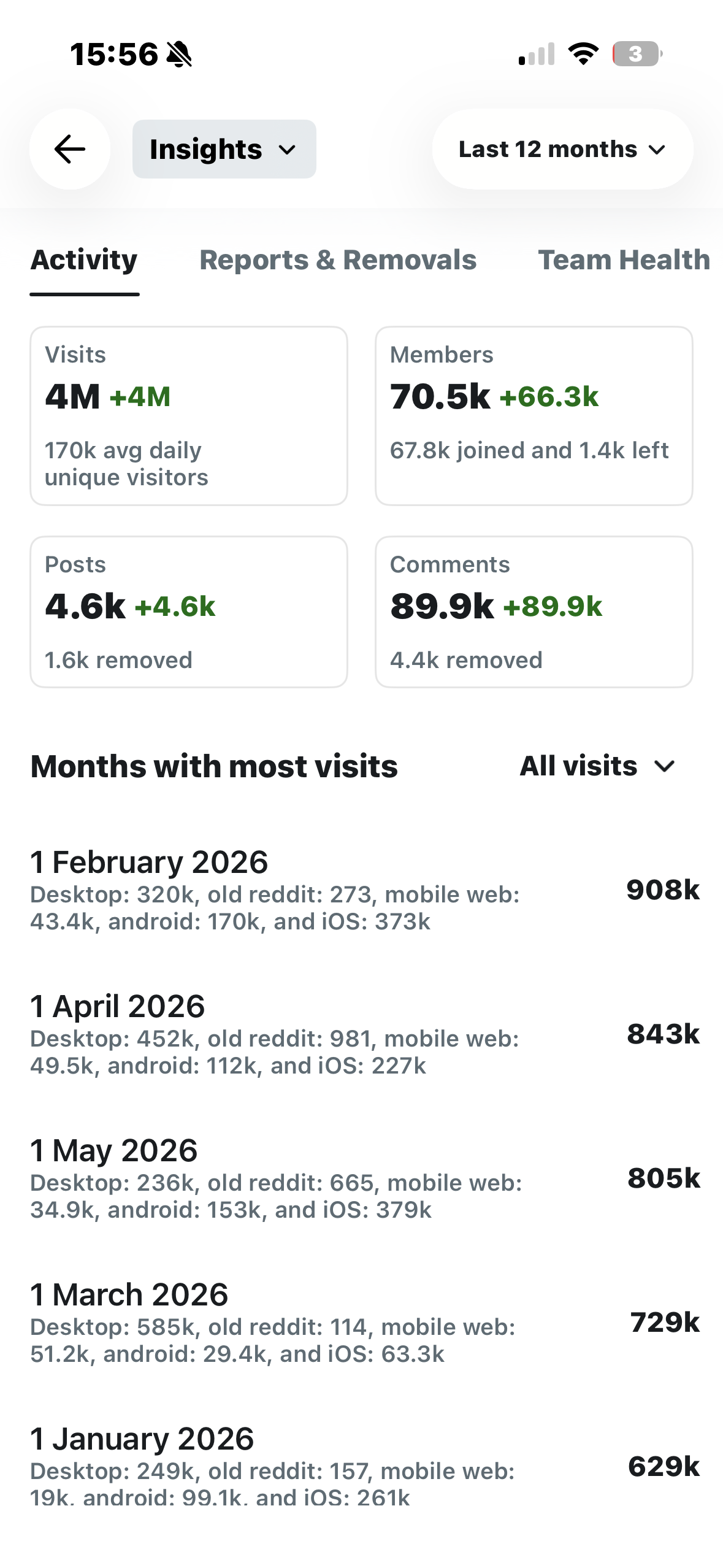Open the Team Health tab
723x1568 pixels.
tap(624, 259)
